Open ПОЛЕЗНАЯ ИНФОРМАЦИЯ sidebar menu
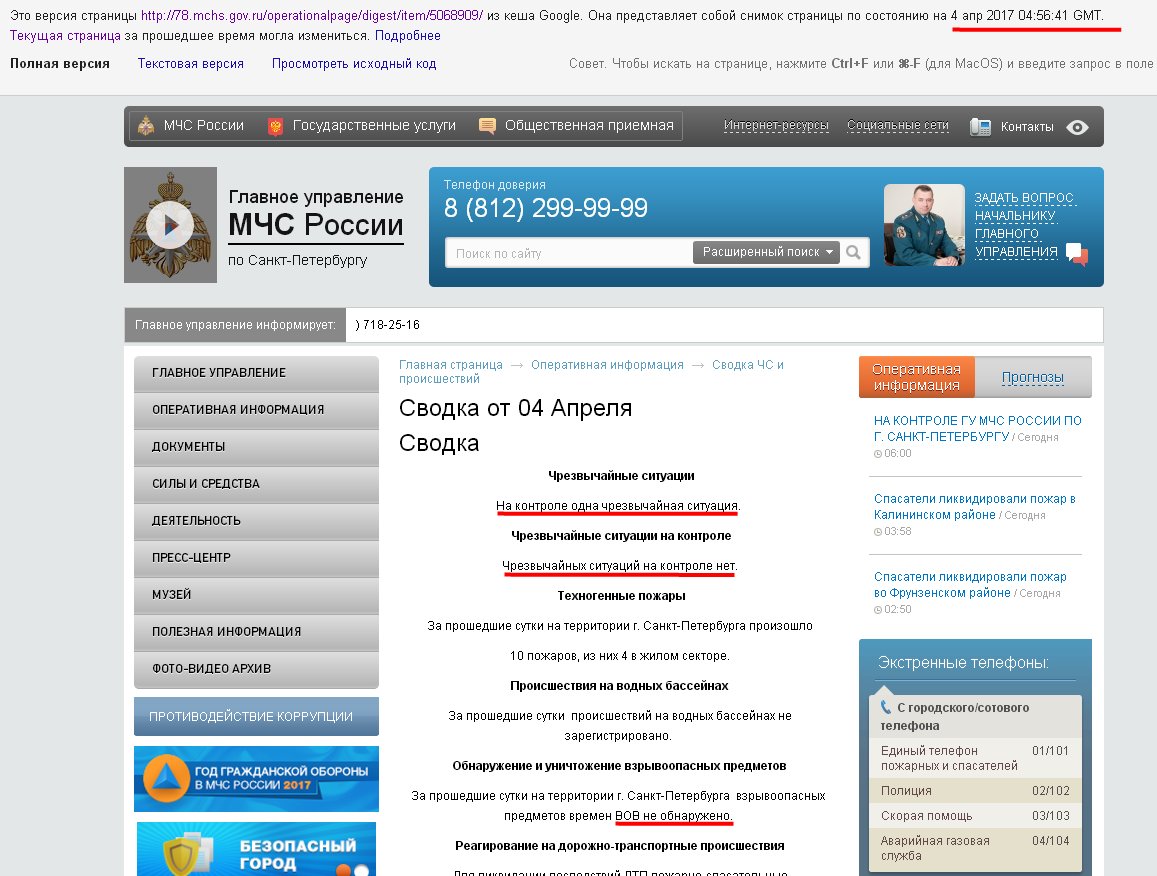 click(256, 632)
